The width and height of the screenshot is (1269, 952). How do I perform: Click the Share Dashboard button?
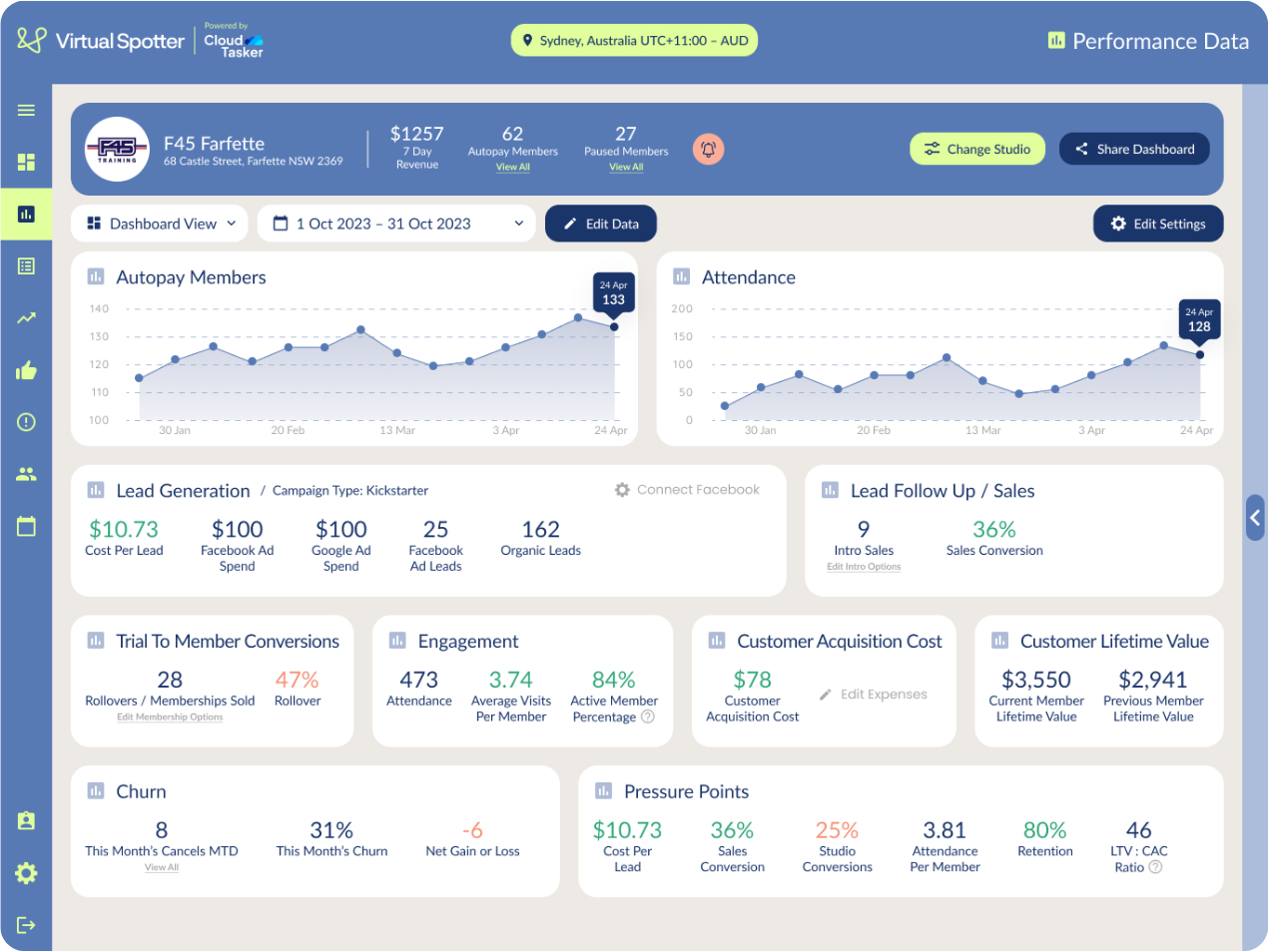(1133, 150)
